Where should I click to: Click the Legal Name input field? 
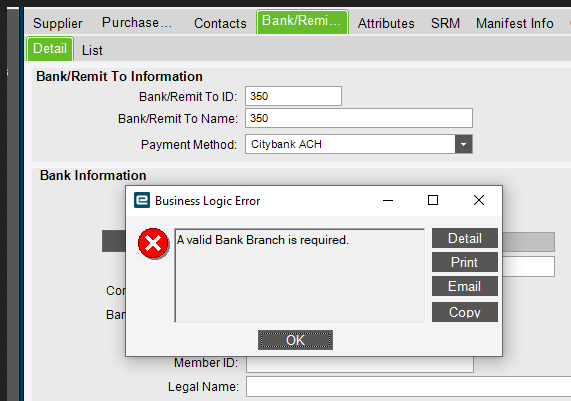pos(409,386)
